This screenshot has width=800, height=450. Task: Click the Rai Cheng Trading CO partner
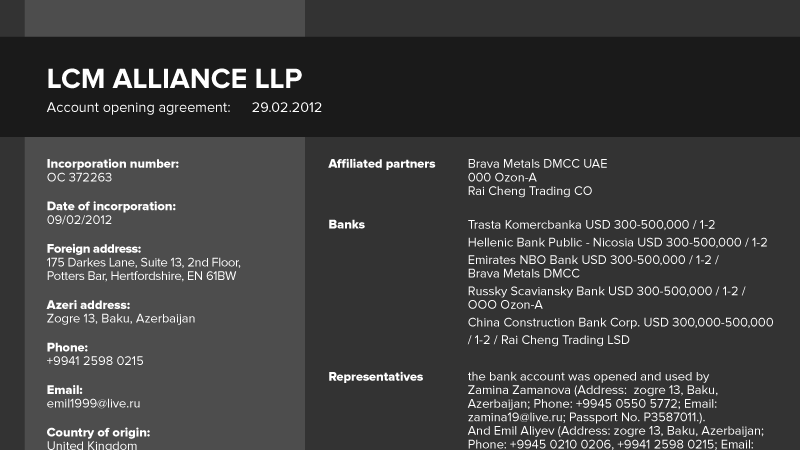pos(530,191)
